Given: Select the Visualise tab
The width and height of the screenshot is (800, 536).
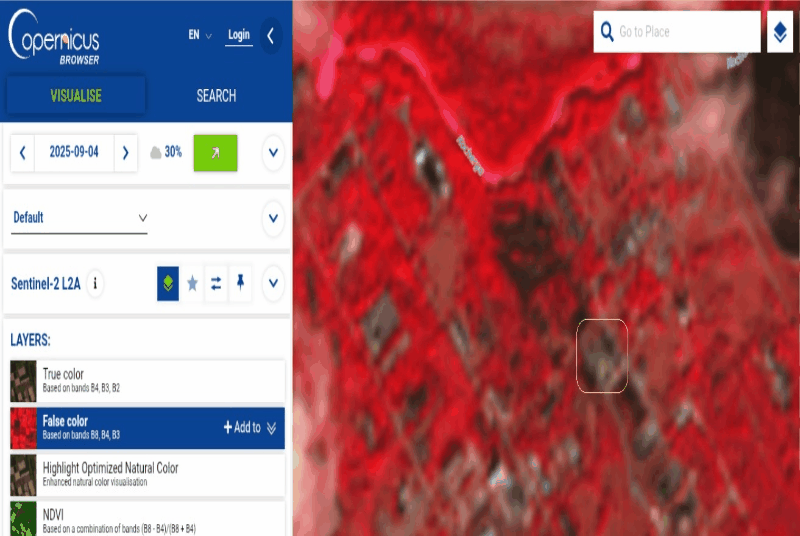Looking at the screenshot, I should 76,96.
